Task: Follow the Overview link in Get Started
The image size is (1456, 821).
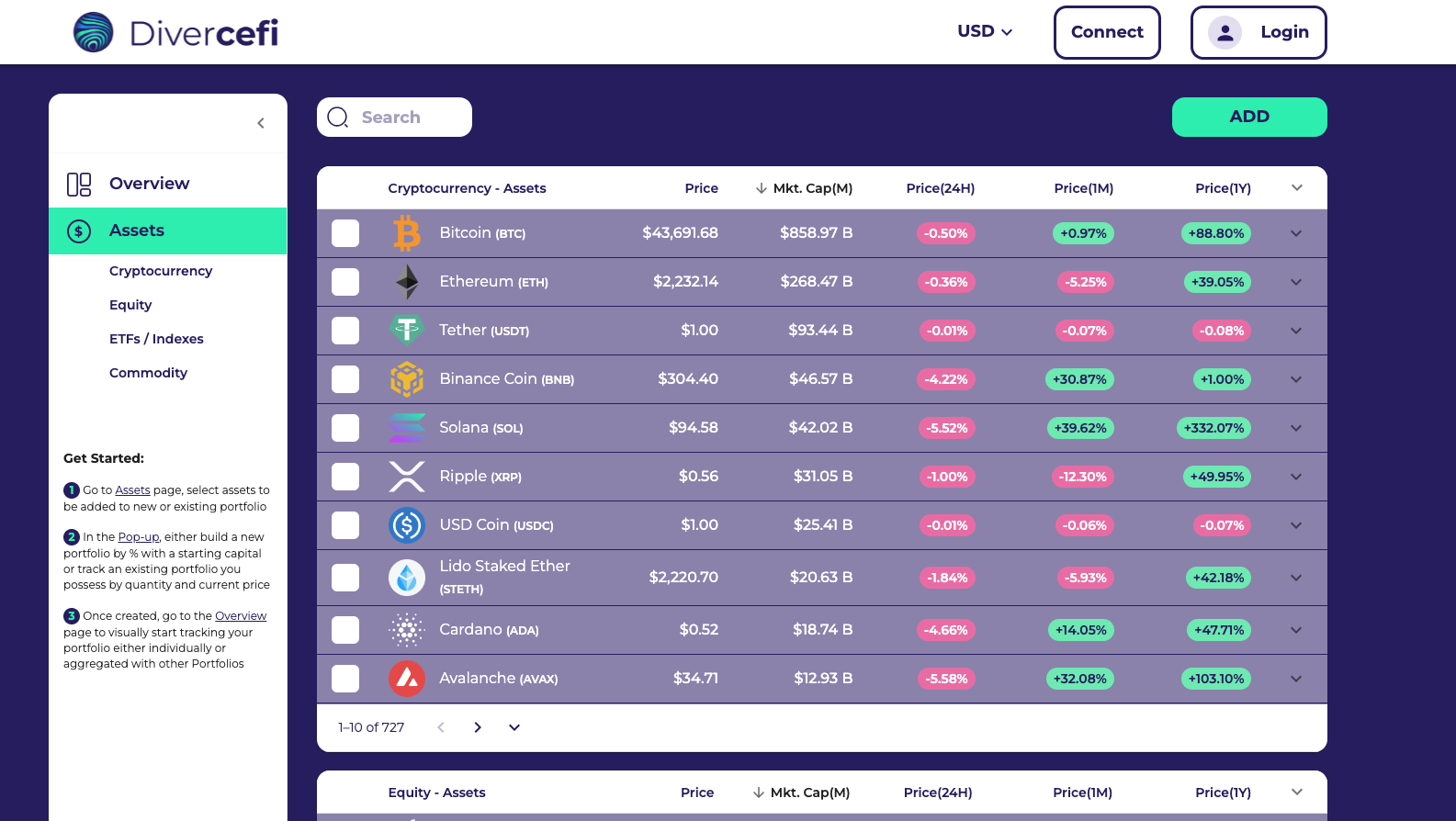Action: click(241, 616)
